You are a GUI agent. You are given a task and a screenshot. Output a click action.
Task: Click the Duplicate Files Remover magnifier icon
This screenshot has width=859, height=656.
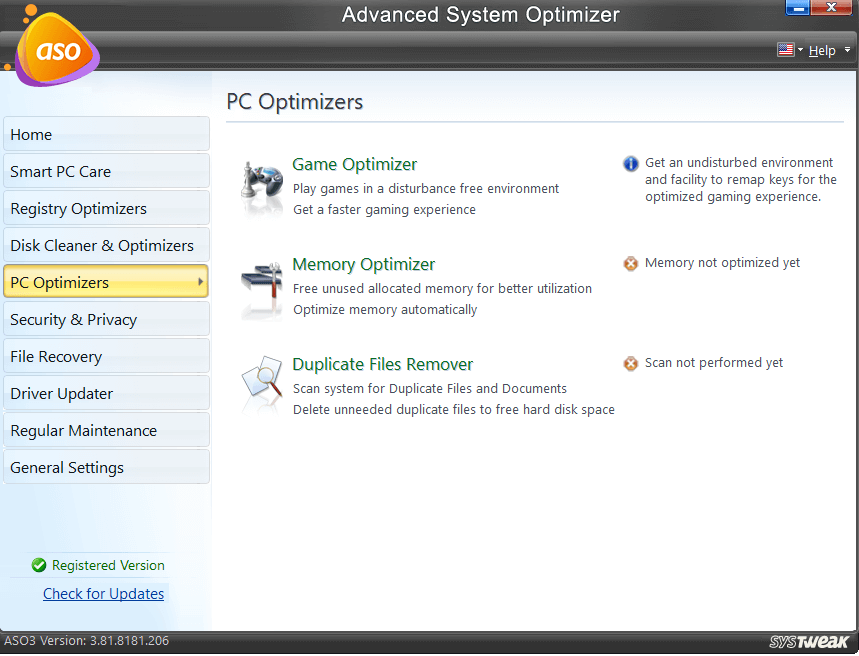coord(262,385)
